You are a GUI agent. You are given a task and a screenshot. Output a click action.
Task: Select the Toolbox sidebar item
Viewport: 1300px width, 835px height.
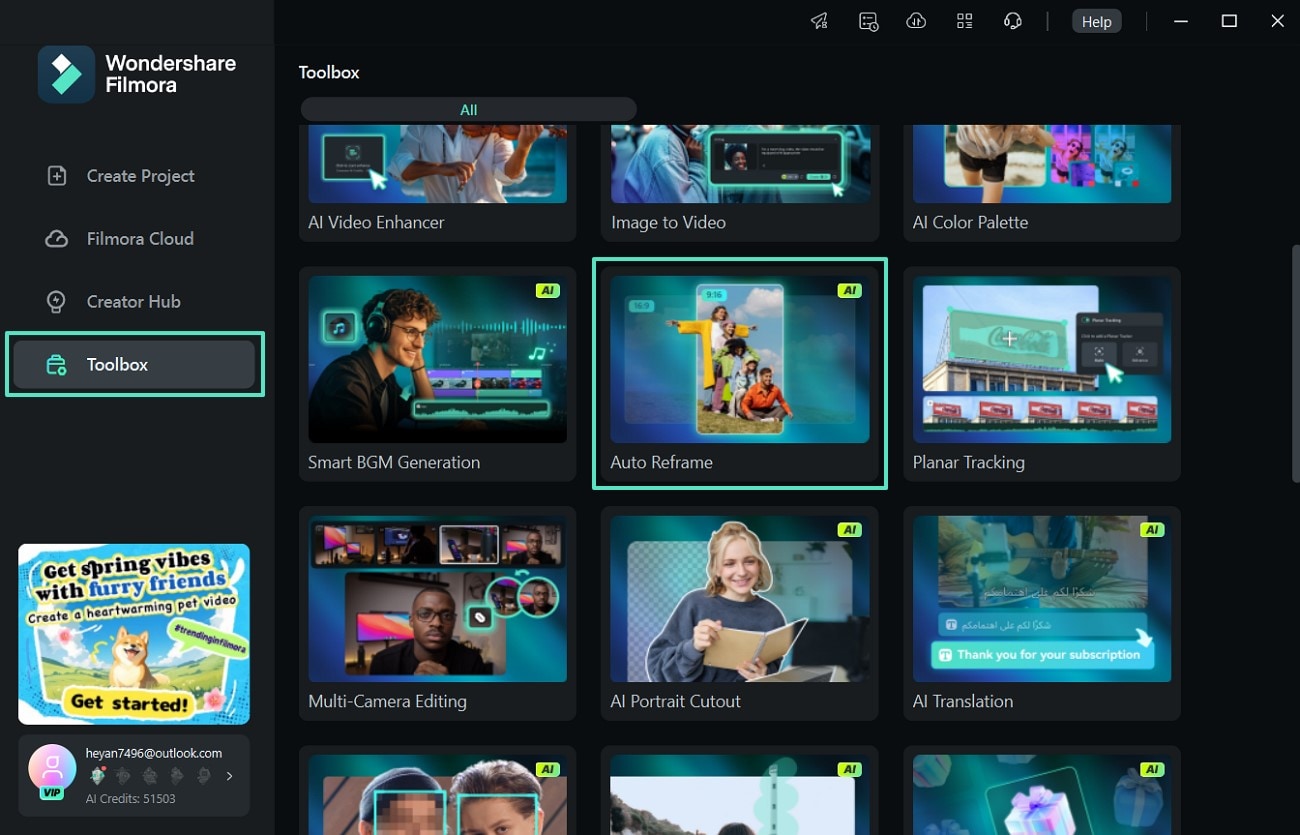(x=134, y=365)
